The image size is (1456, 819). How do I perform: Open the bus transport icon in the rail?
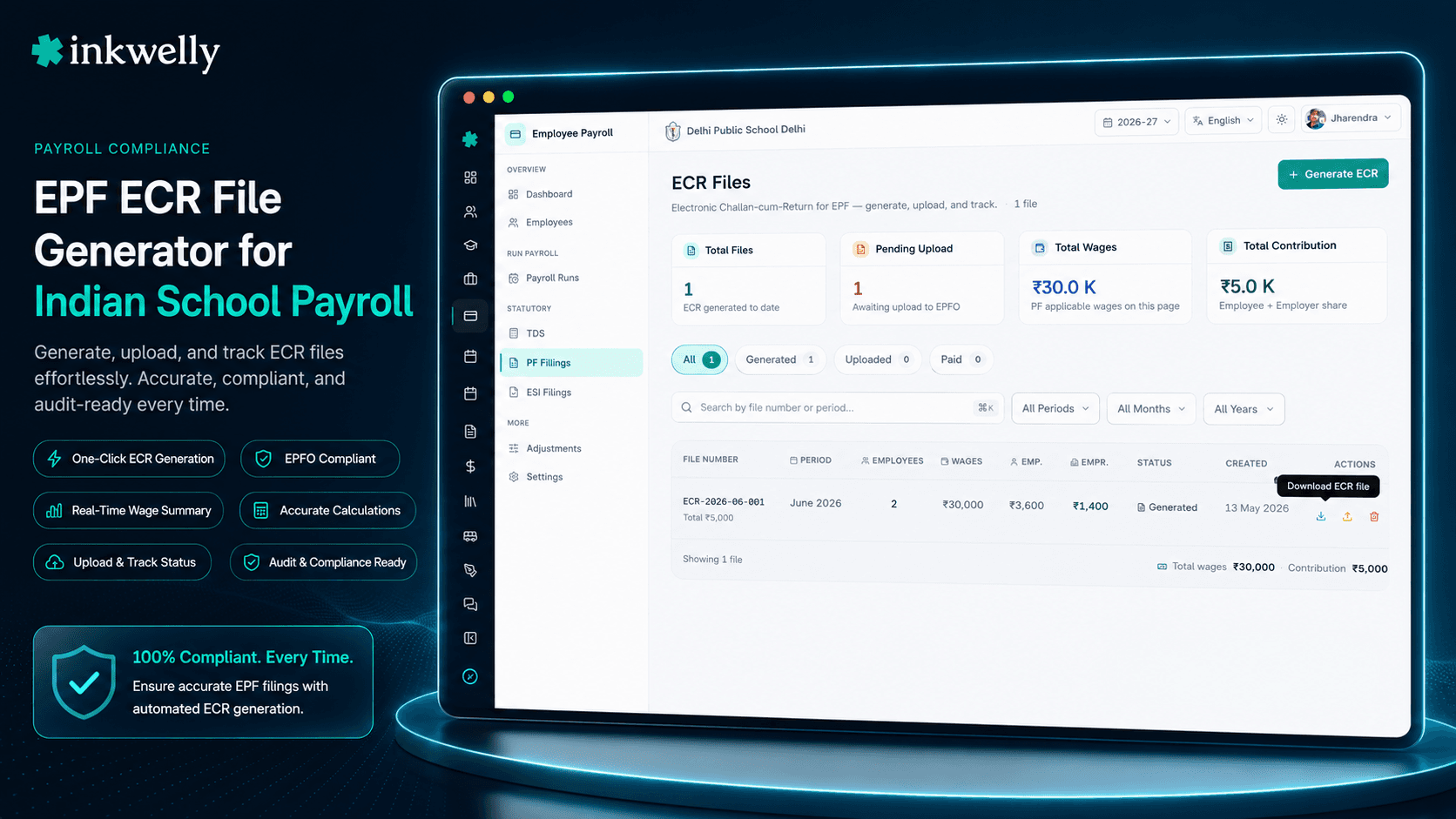coord(470,536)
